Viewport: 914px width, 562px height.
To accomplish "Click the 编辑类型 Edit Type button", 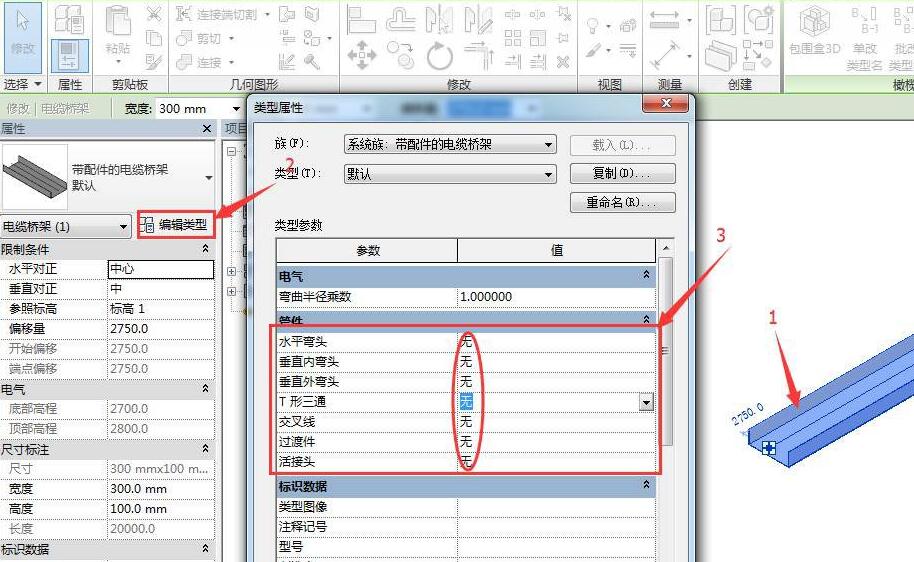I will coord(177,225).
